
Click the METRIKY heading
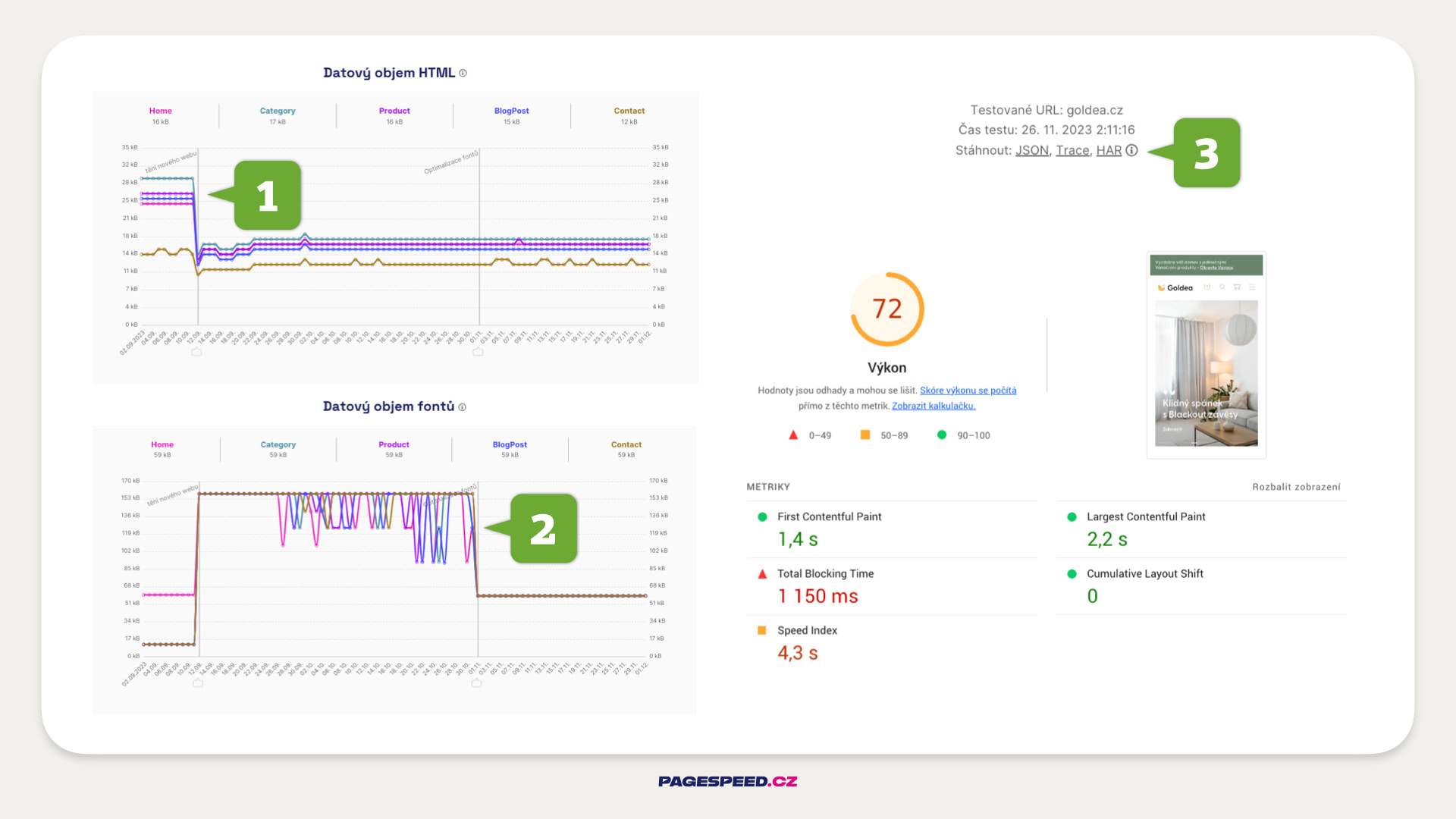point(768,487)
